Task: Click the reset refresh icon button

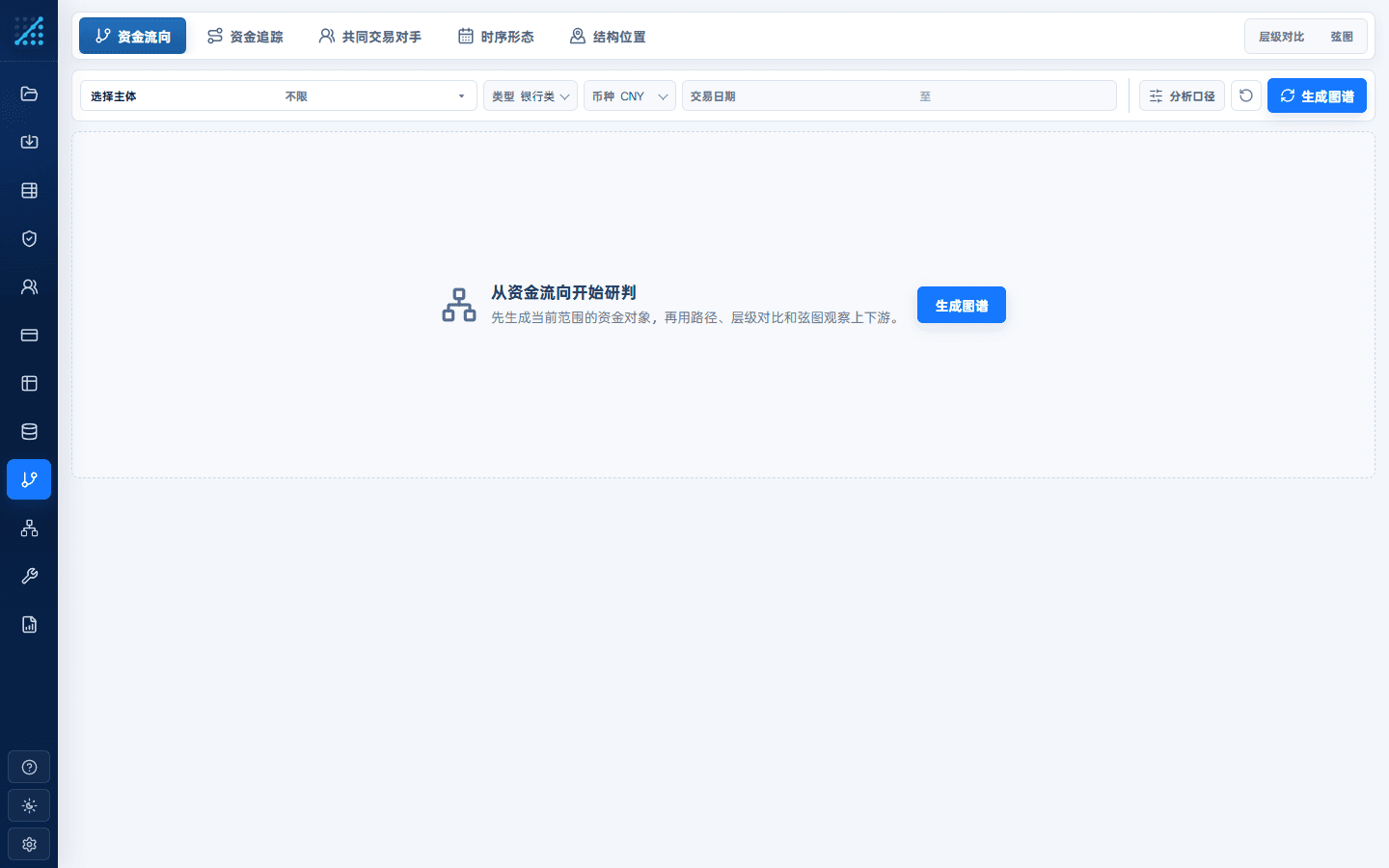Action: (1246, 95)
